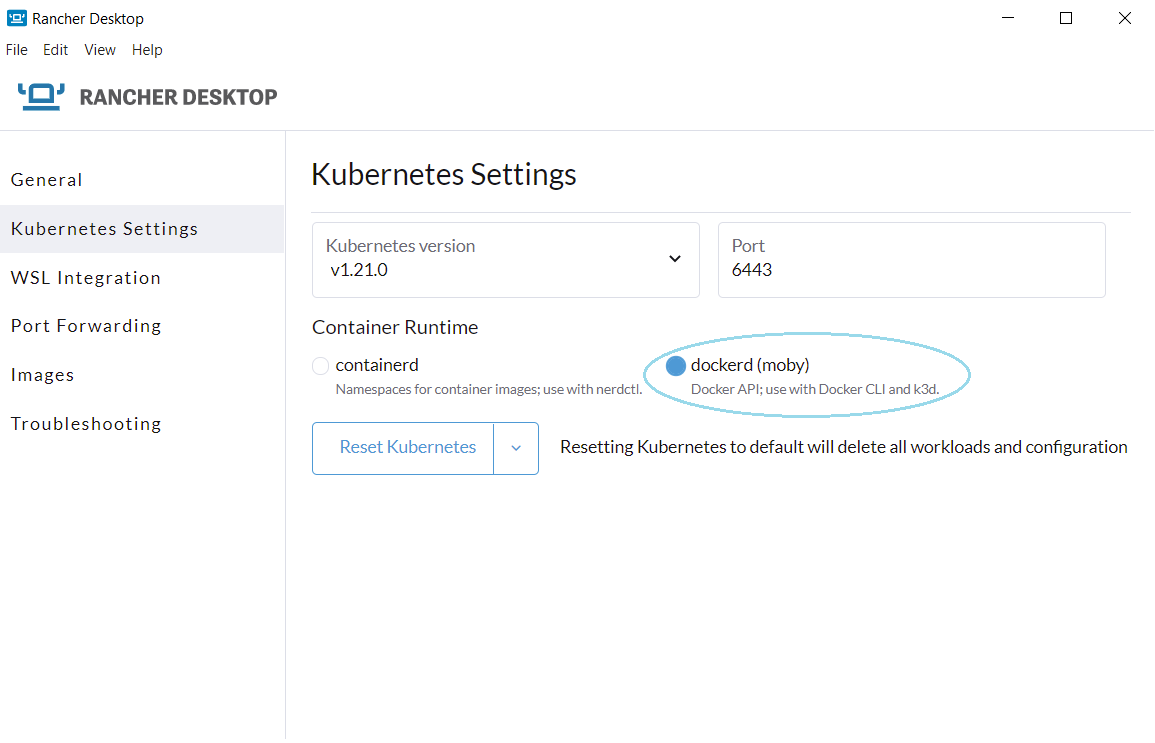The height and width of the screenshot is (743, 1155).
Task: Open the View menu
Action: coord(99,49)
